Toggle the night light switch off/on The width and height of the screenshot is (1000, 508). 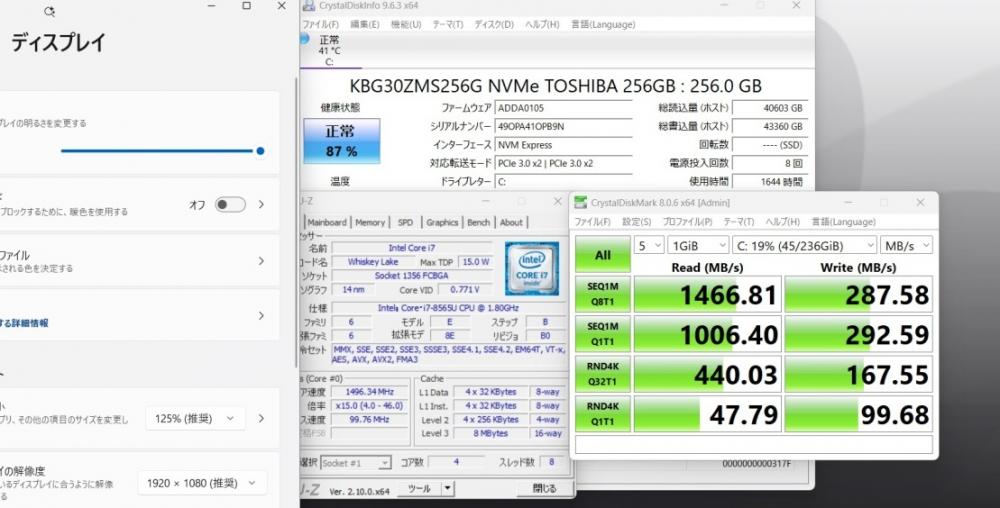tap(230, 205)
